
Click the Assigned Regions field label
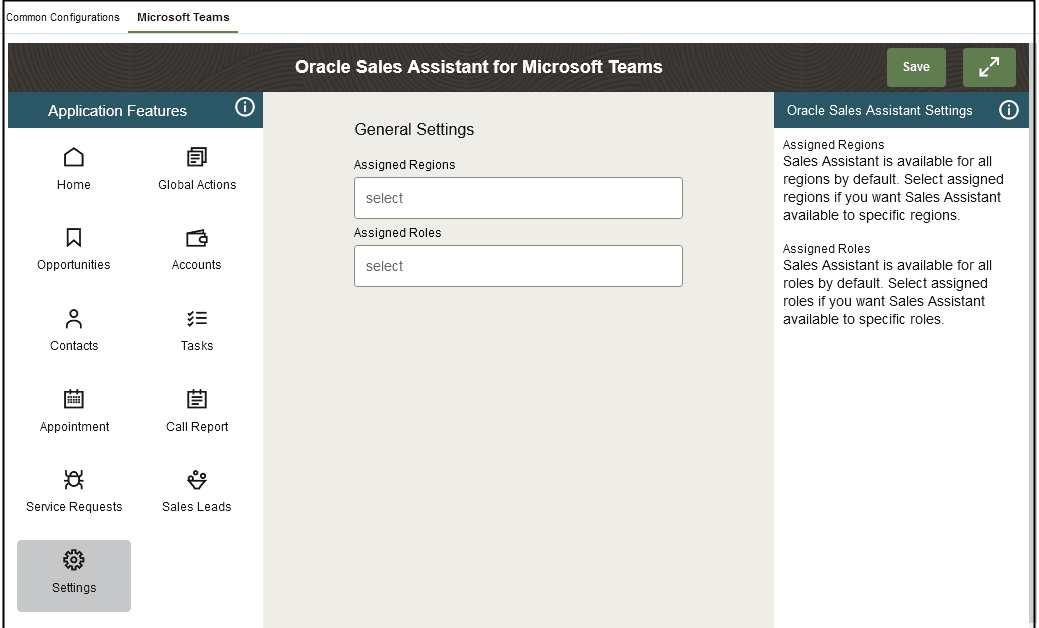[x=404, y=165]
